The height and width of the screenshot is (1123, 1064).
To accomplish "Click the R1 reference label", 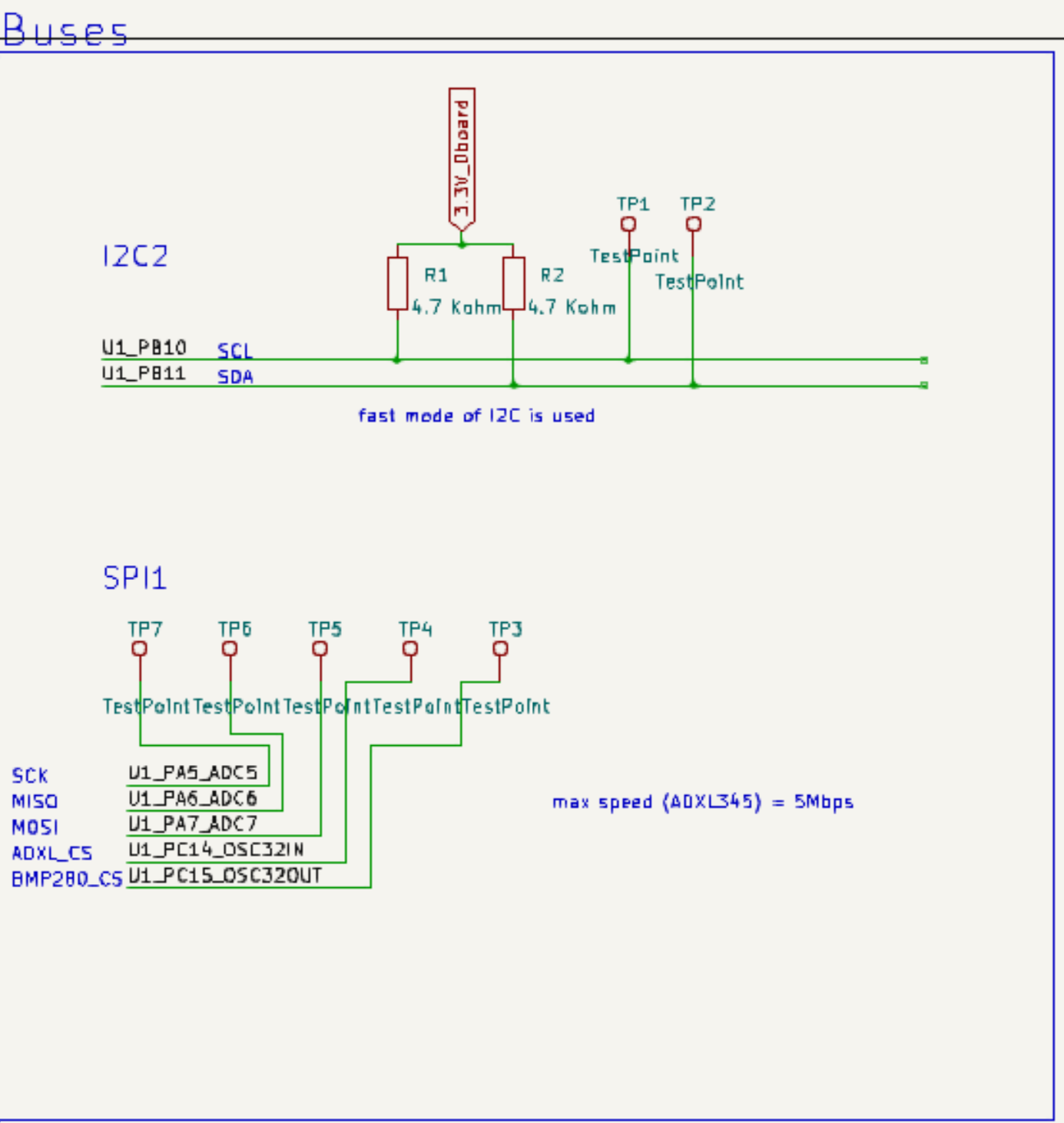I will (x=436, y=275).
